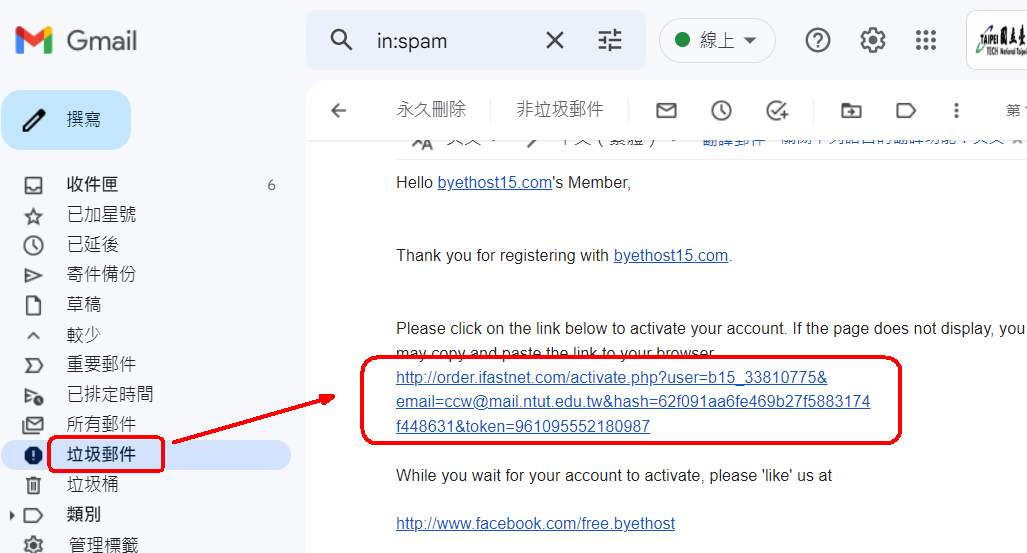Expand the 類別 categories tree
Image resolution: width=1027 pixels, height=553 pixels.
(x=12, y=516)
